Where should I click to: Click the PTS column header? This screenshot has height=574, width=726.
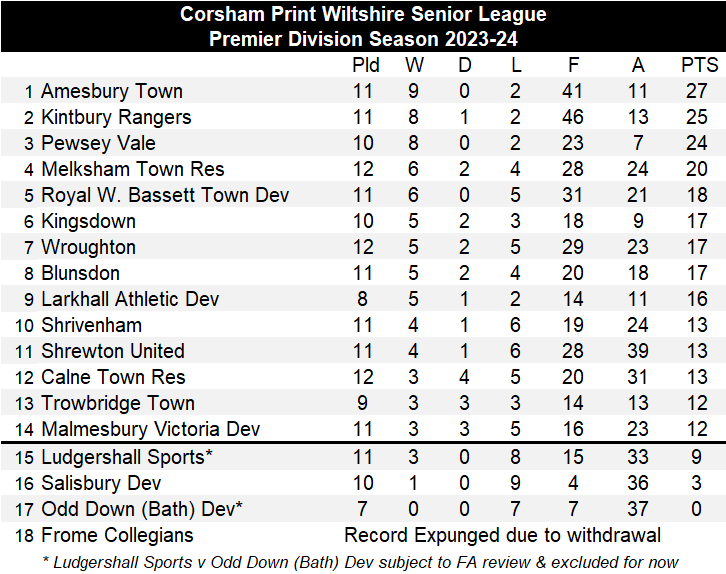699,65
